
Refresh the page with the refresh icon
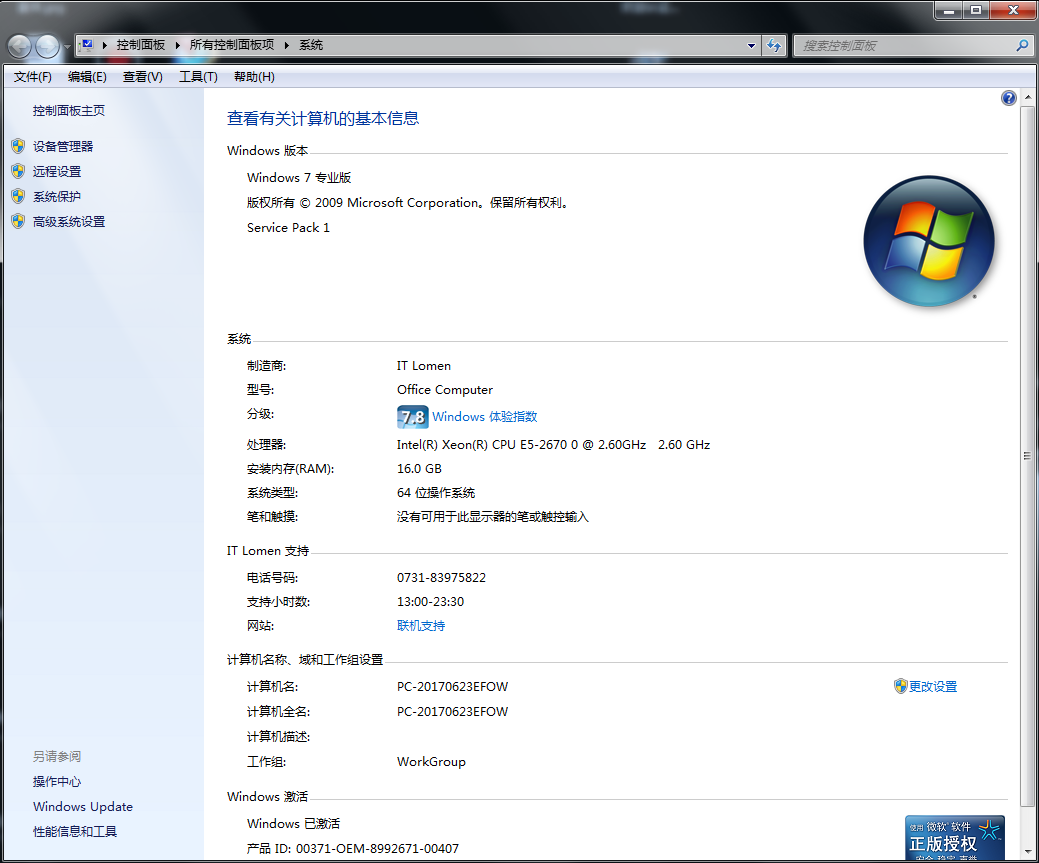click(773, 46)
